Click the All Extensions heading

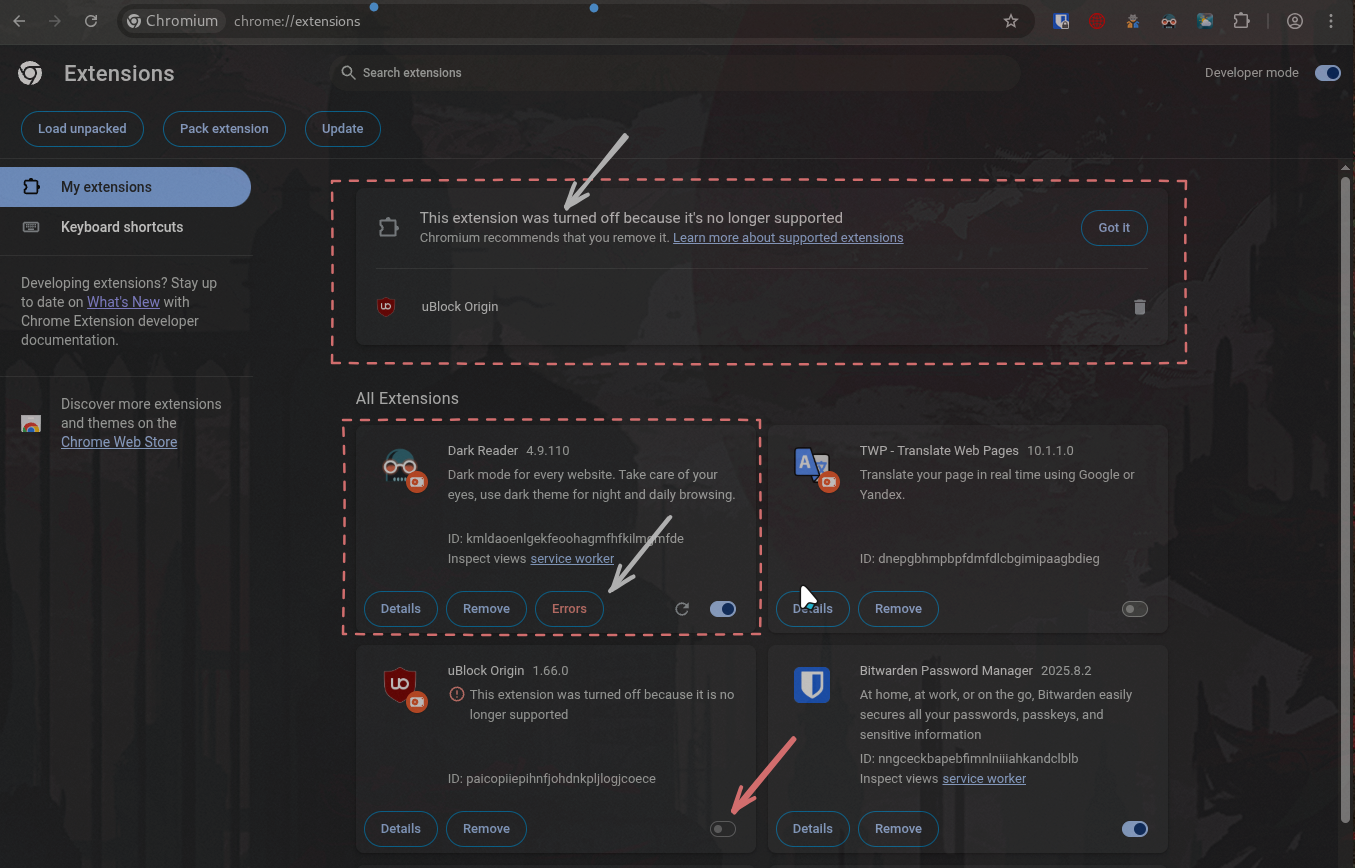(407, 398)
